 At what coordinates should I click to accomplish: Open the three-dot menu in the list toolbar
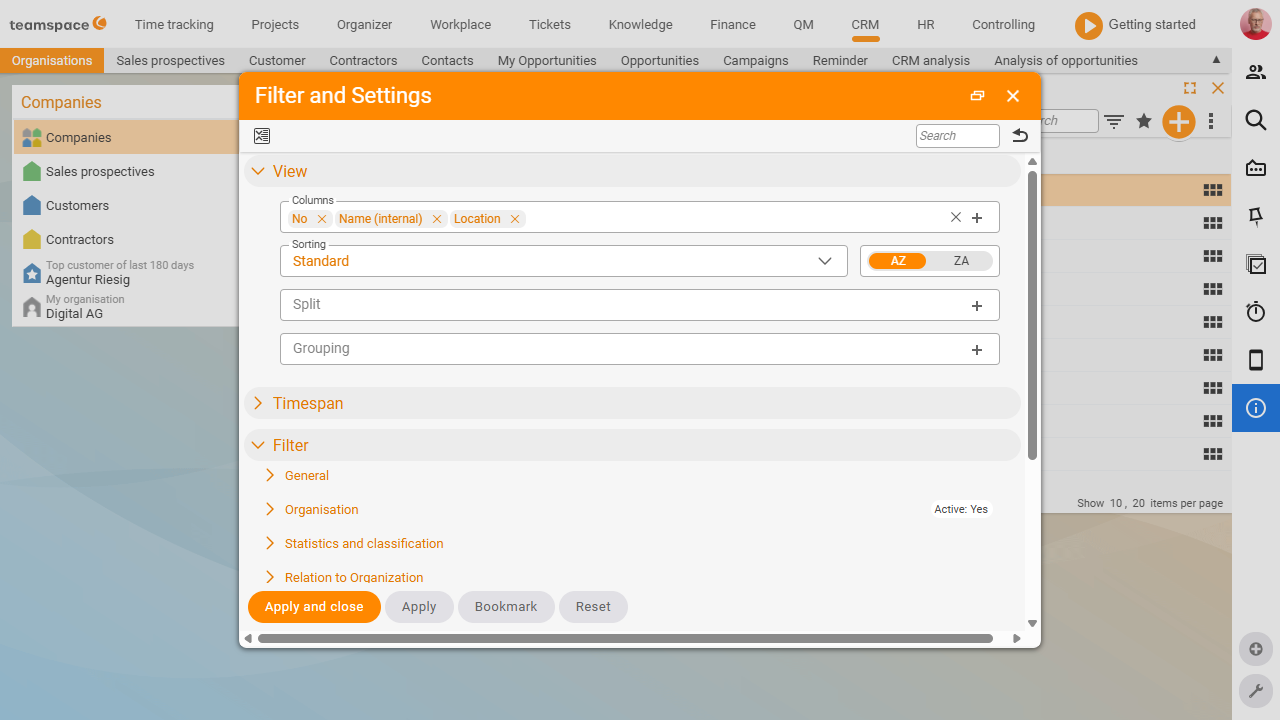coord(1211,121)
